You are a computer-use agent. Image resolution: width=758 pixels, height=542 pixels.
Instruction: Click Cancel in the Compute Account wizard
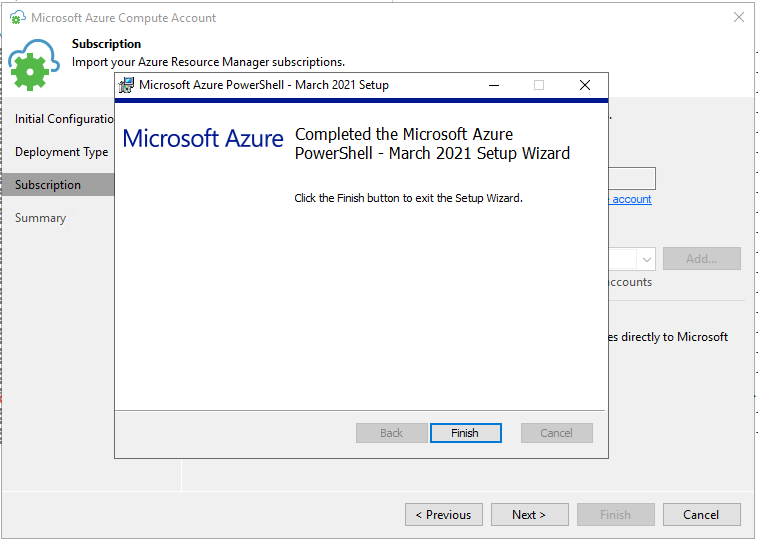click(x=702, y=514)
